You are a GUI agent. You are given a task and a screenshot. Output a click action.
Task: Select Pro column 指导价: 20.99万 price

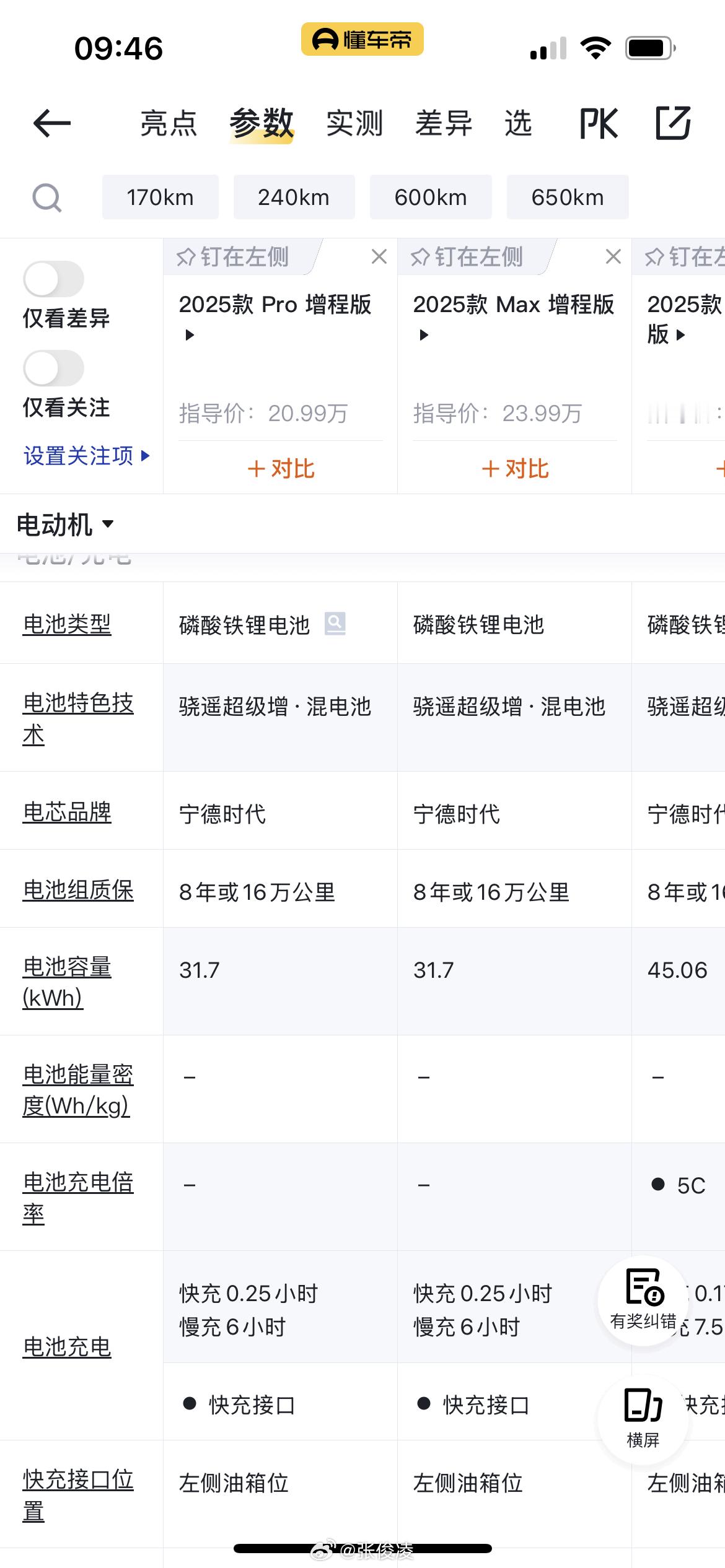(x=263, y=413)
